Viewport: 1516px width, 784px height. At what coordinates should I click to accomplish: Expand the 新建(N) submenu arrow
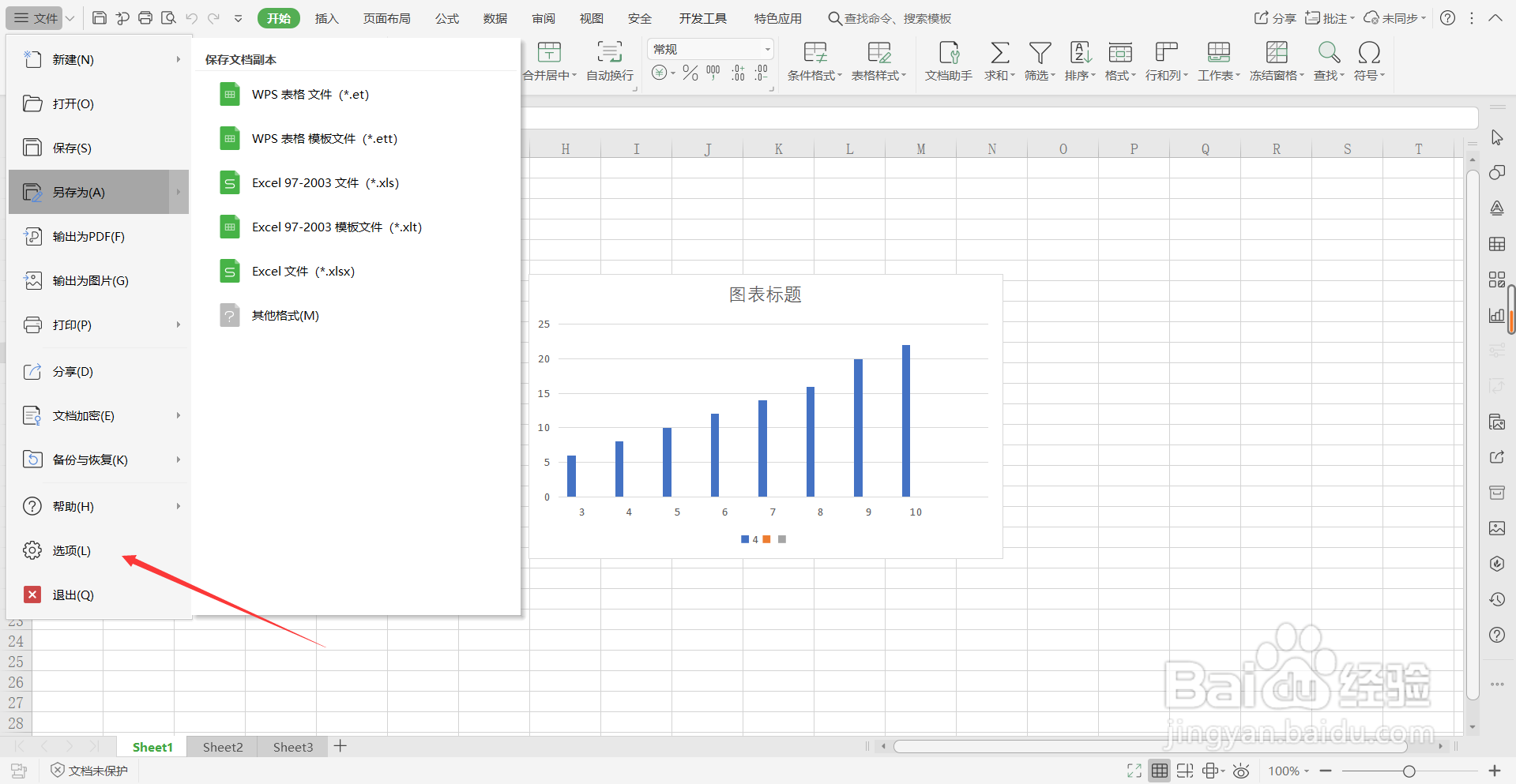pos(179,59)
